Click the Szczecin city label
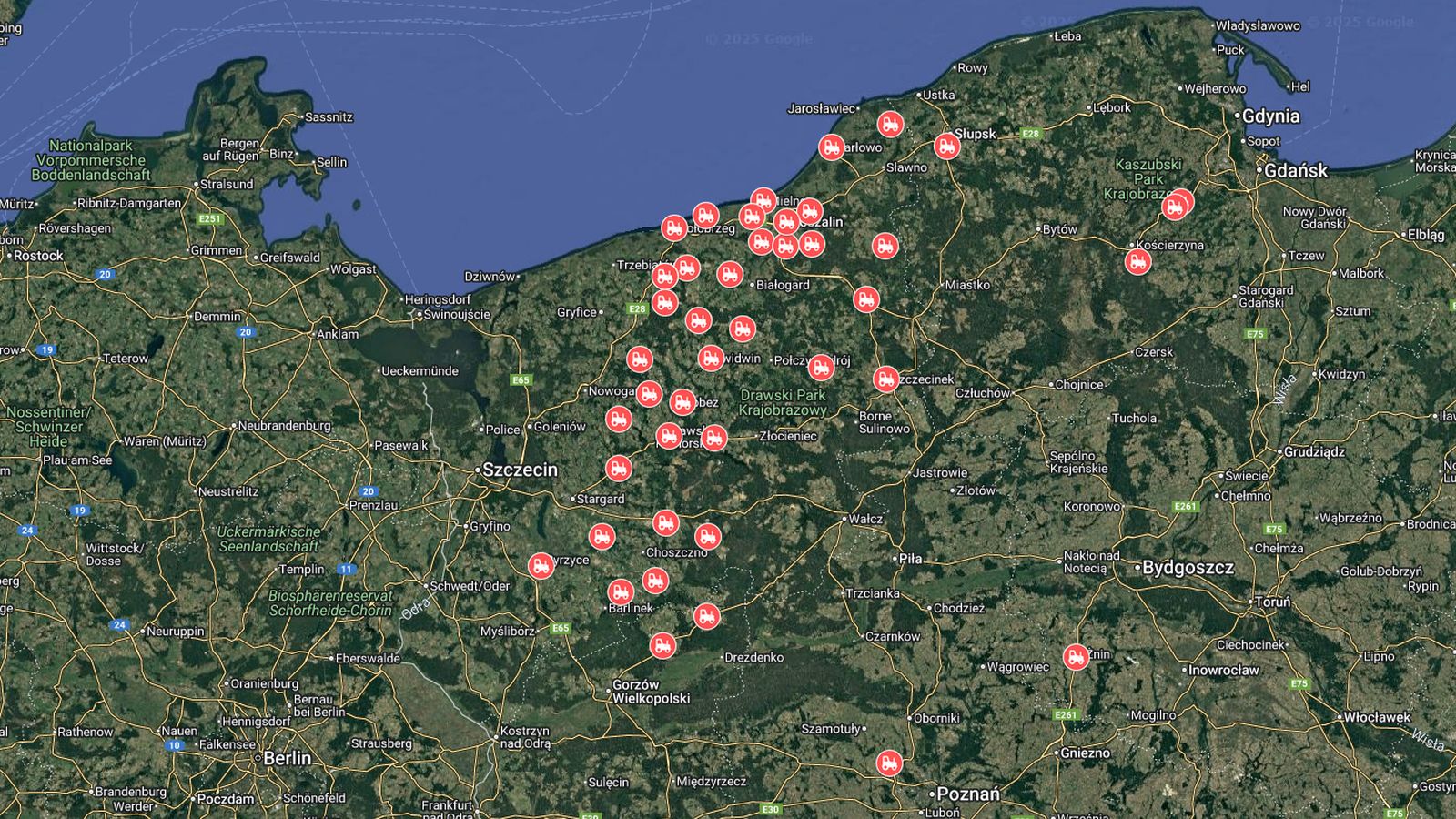 [520, 470]
